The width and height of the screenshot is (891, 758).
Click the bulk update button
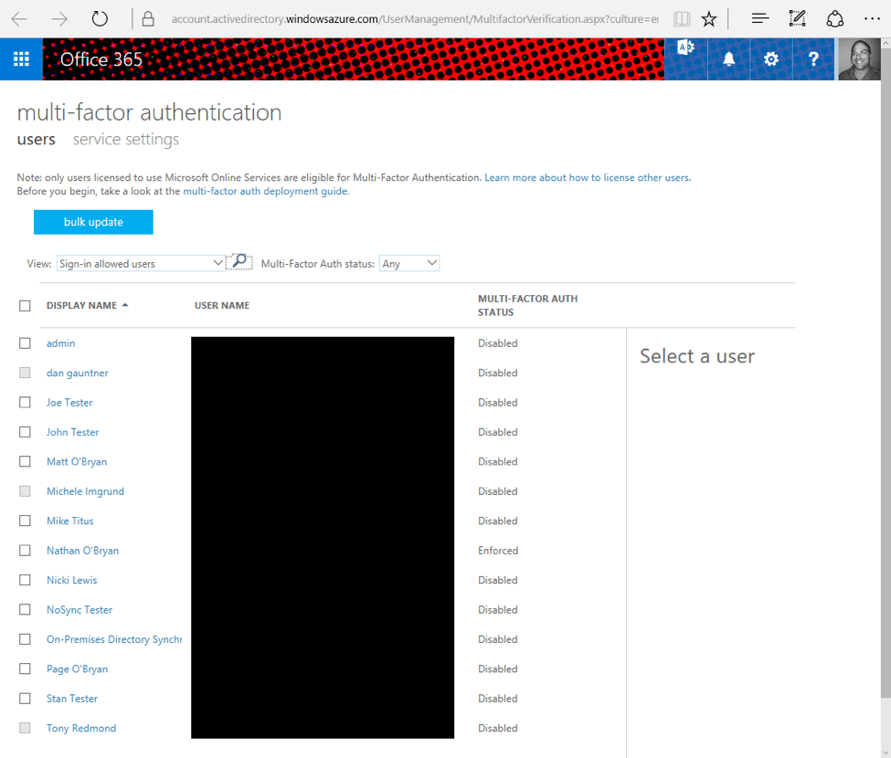(x=93, y=222)
